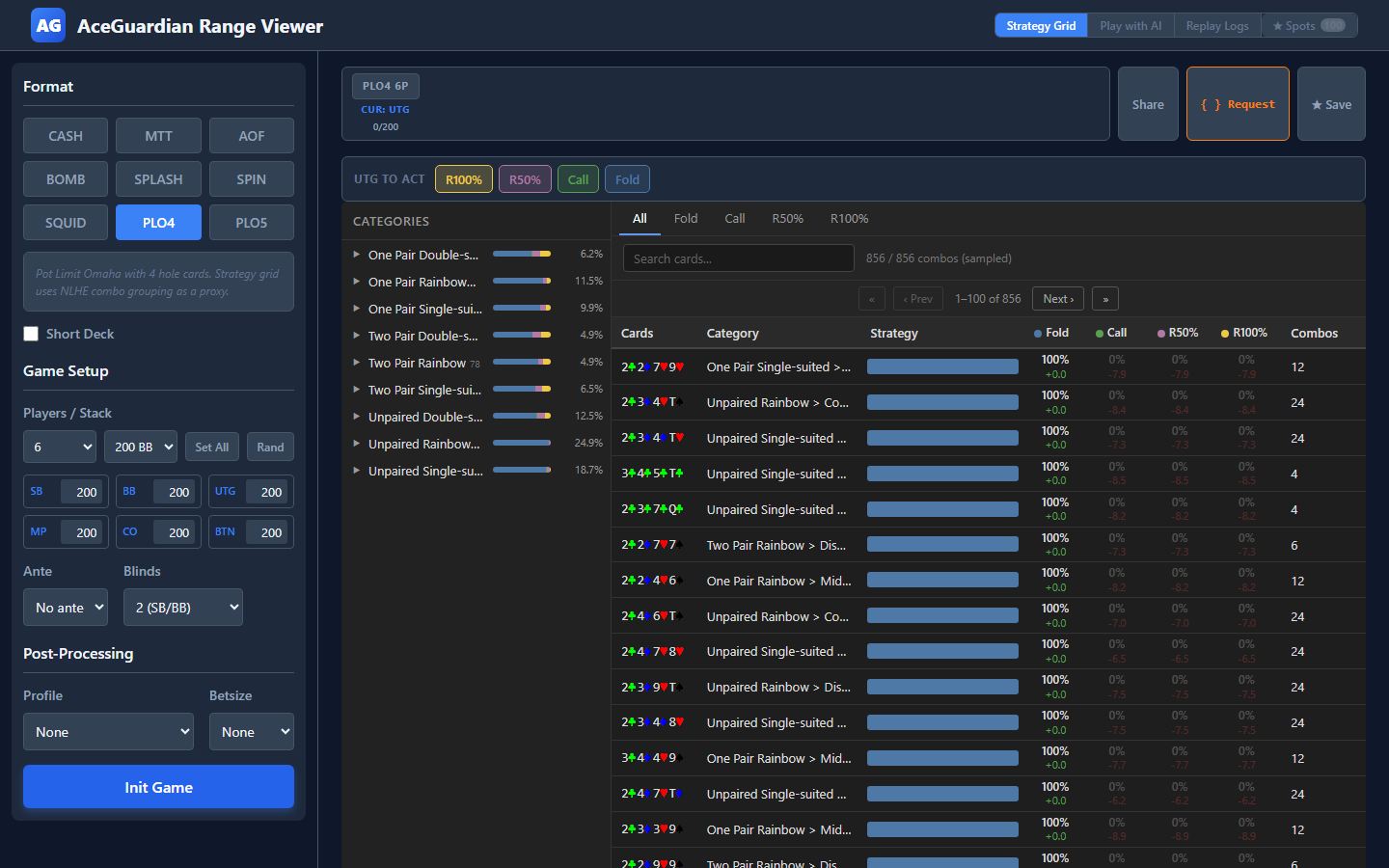Click the Search cards input field
Image resolution: width=1389 pixels, height=868 pixels.
tap(738, 258)
